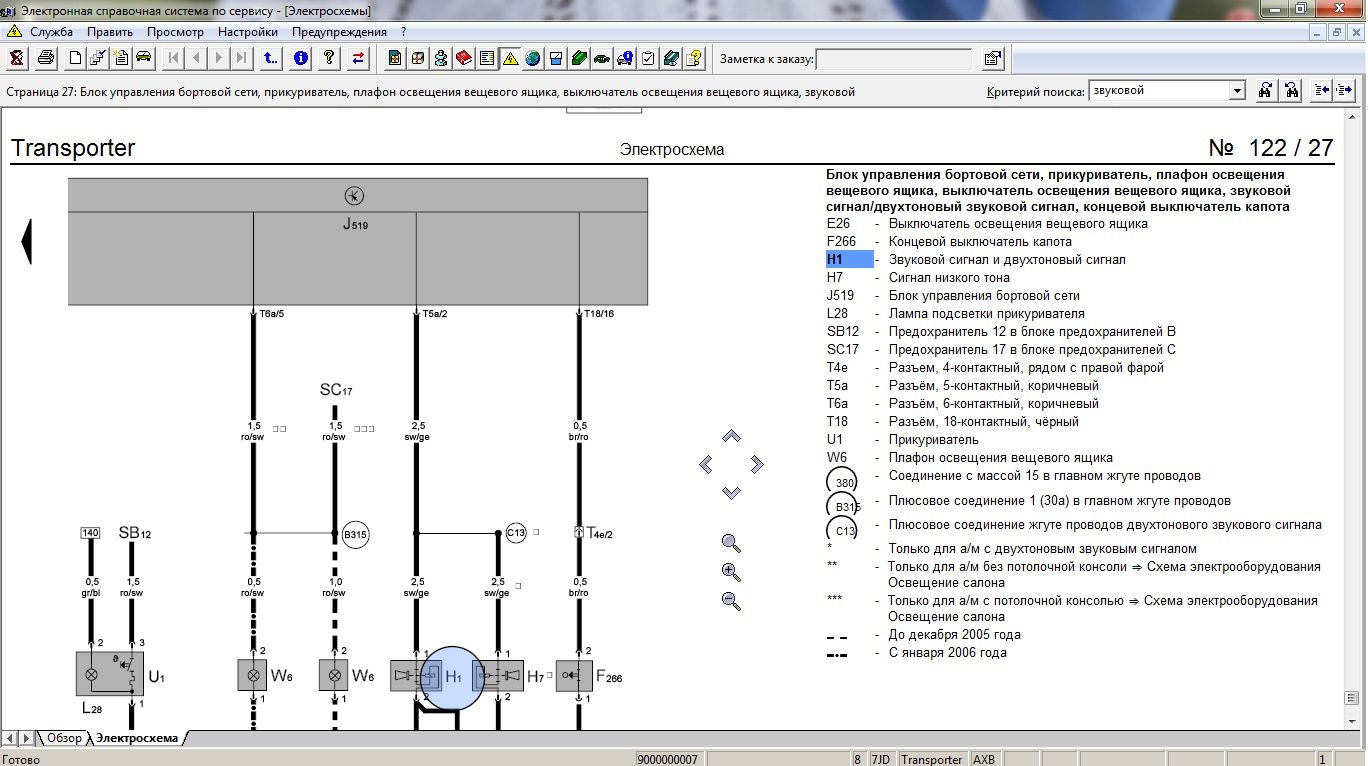Viewport: 1368px width, 766px height.
Task: Pan diagram left with the left chevron
Action: pos(706,464)
